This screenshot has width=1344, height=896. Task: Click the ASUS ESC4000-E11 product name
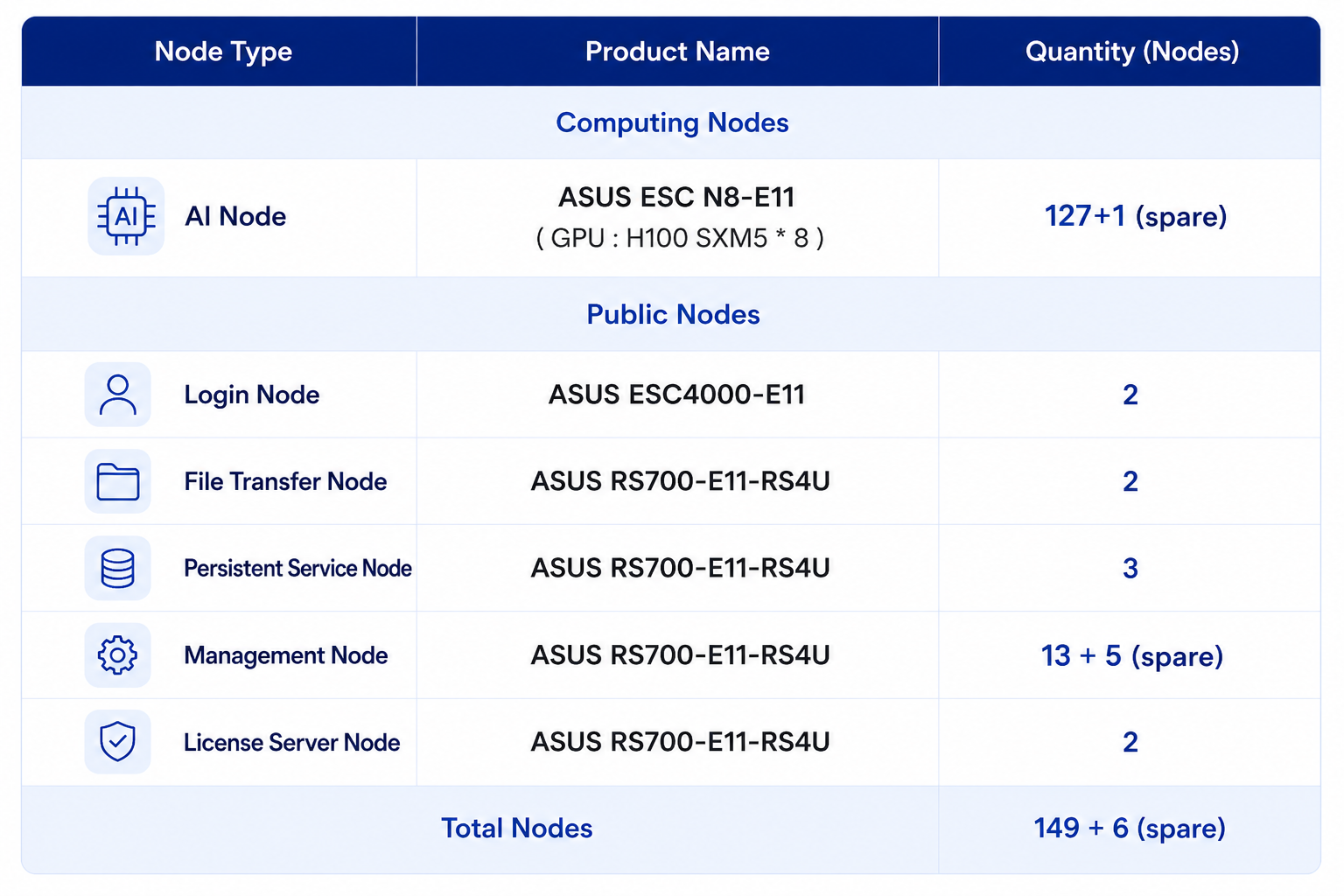pyautogui.click(x=676, y=395)
